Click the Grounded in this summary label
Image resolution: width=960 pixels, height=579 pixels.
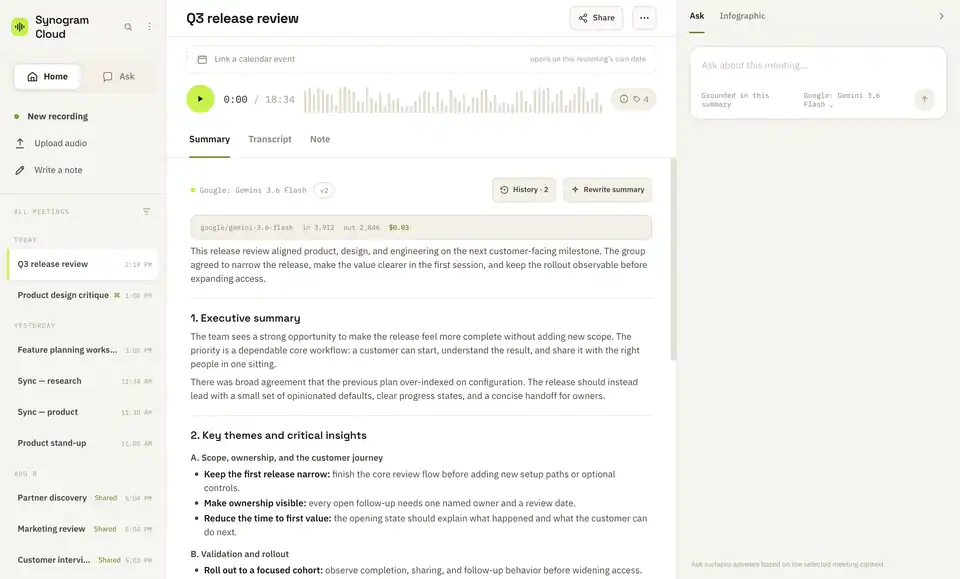pyautogui.click(x=735, y=100)
